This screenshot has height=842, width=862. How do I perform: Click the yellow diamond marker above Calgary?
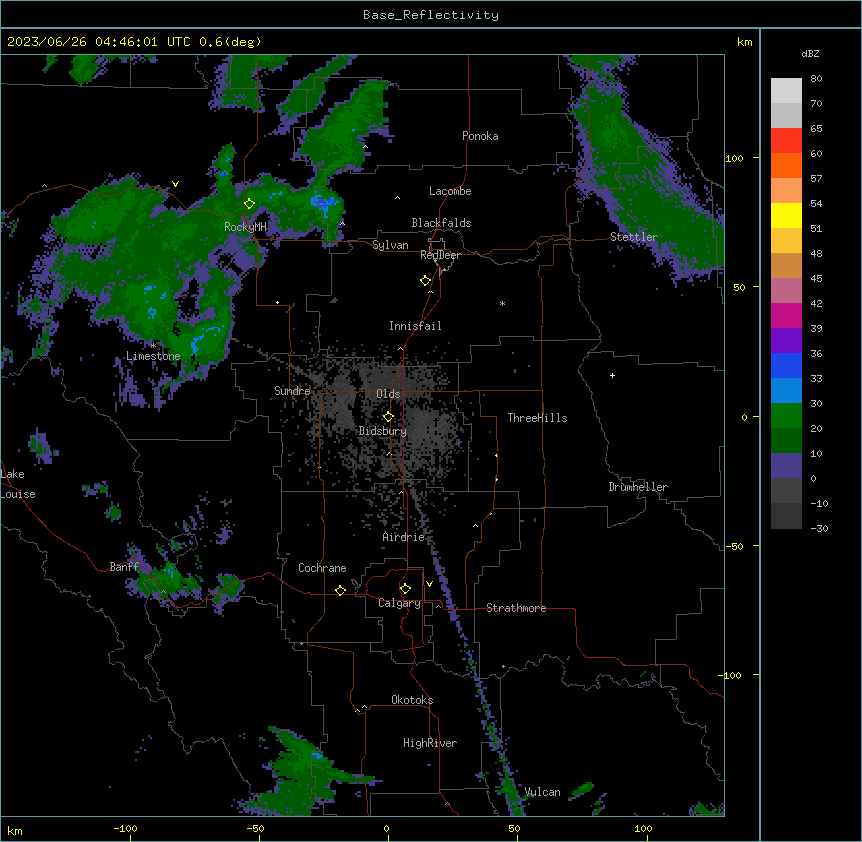point(405,589)
